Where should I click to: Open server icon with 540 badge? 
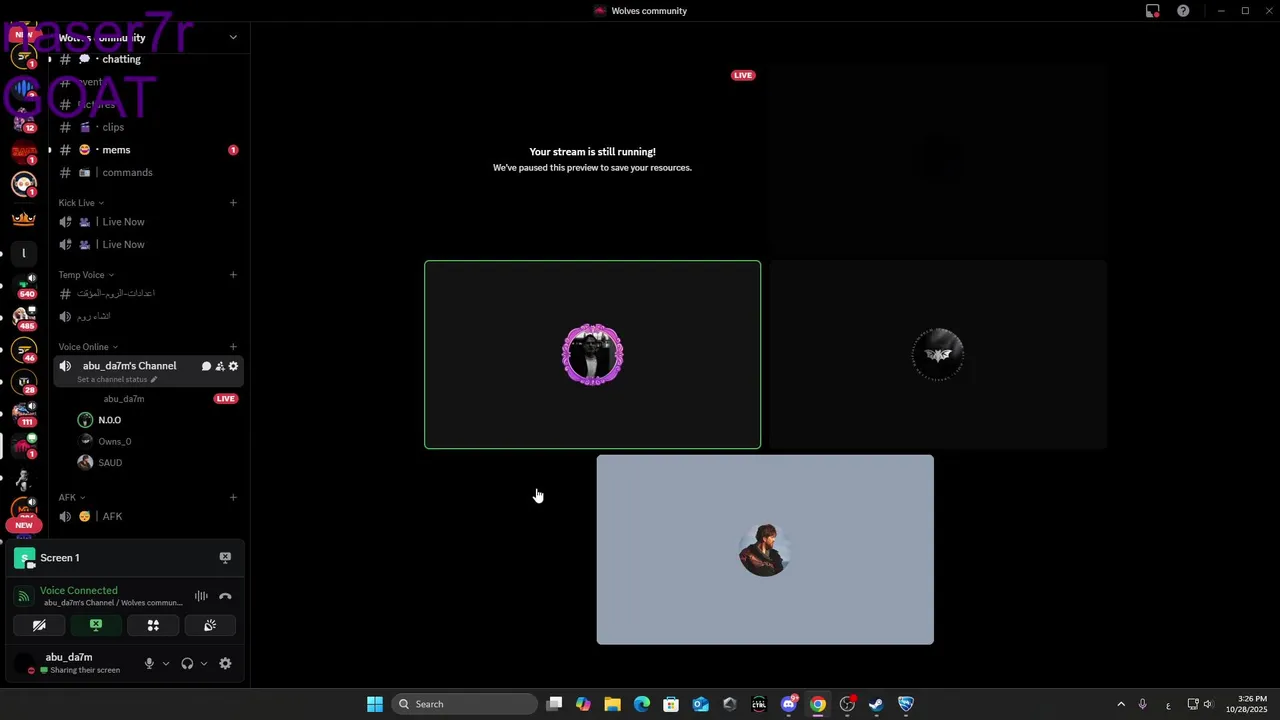[24, 285]
